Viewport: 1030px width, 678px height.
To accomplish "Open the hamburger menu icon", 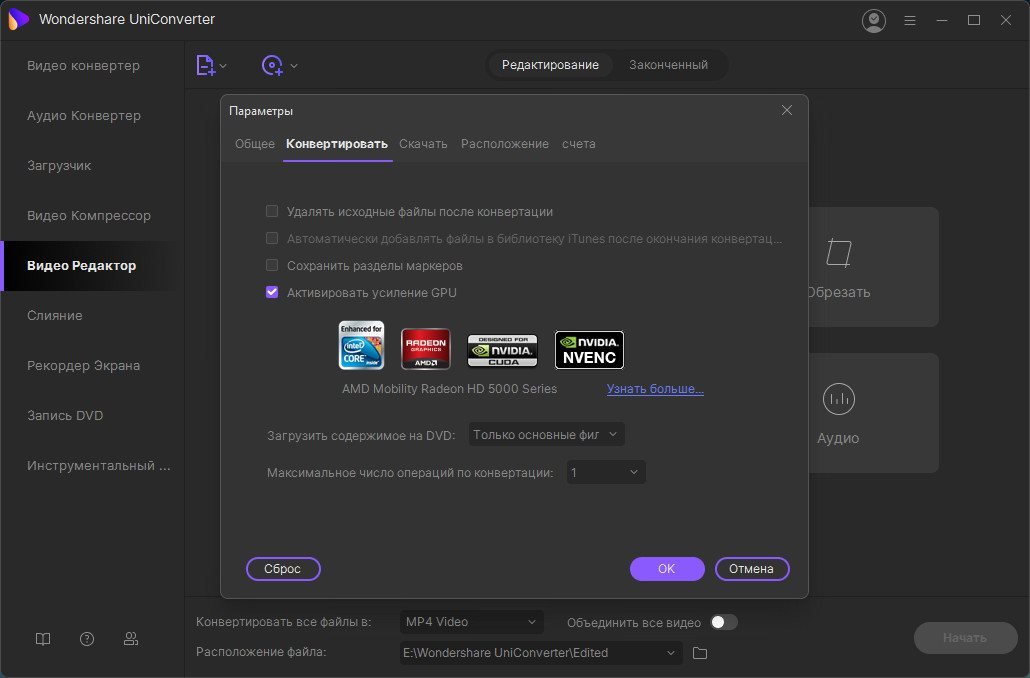I will click(910, 20).
